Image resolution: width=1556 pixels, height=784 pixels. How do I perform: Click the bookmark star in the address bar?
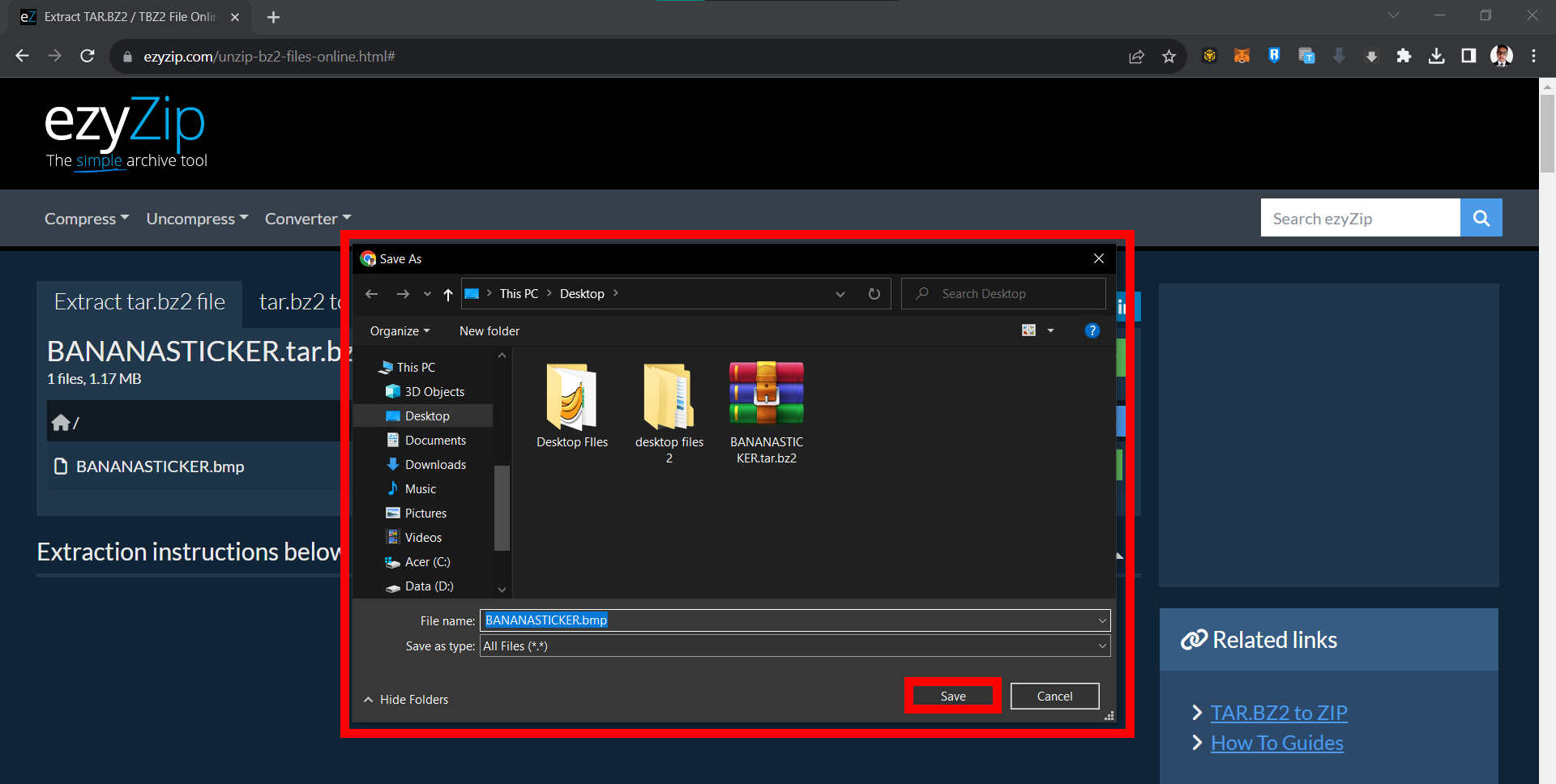tap(1169, 56)
